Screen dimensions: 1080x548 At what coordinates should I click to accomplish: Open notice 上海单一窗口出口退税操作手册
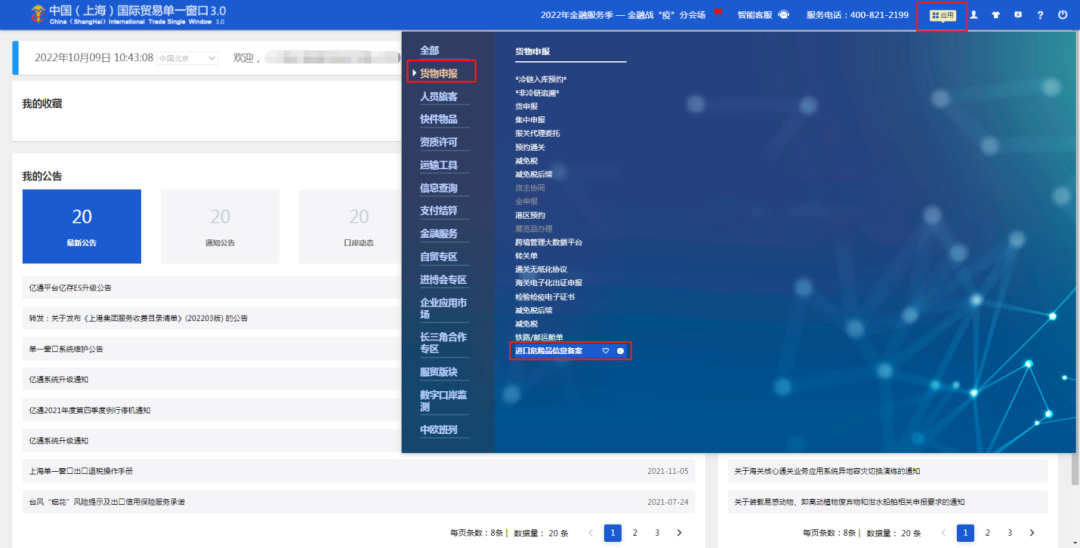click(x=81, y=472)
